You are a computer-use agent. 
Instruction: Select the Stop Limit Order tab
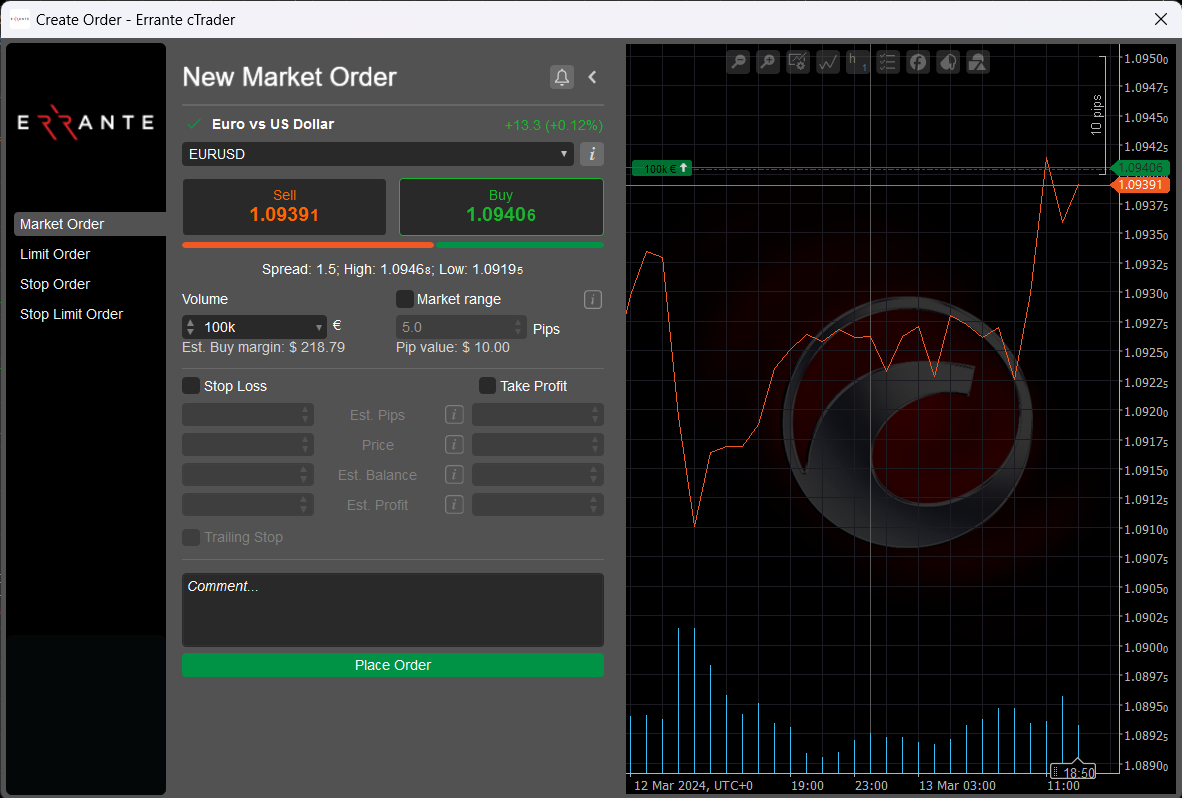71,314
